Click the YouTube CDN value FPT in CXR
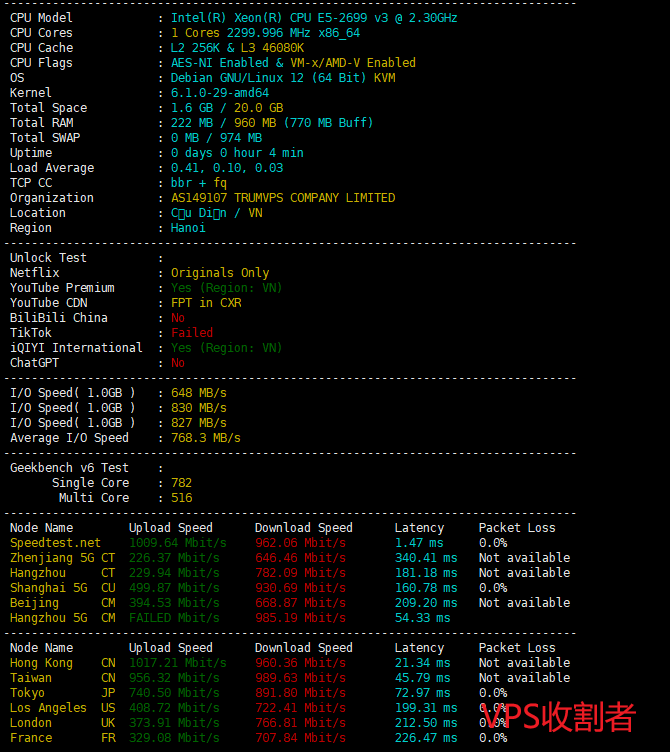670x752 pixels. tap(206, 303)
